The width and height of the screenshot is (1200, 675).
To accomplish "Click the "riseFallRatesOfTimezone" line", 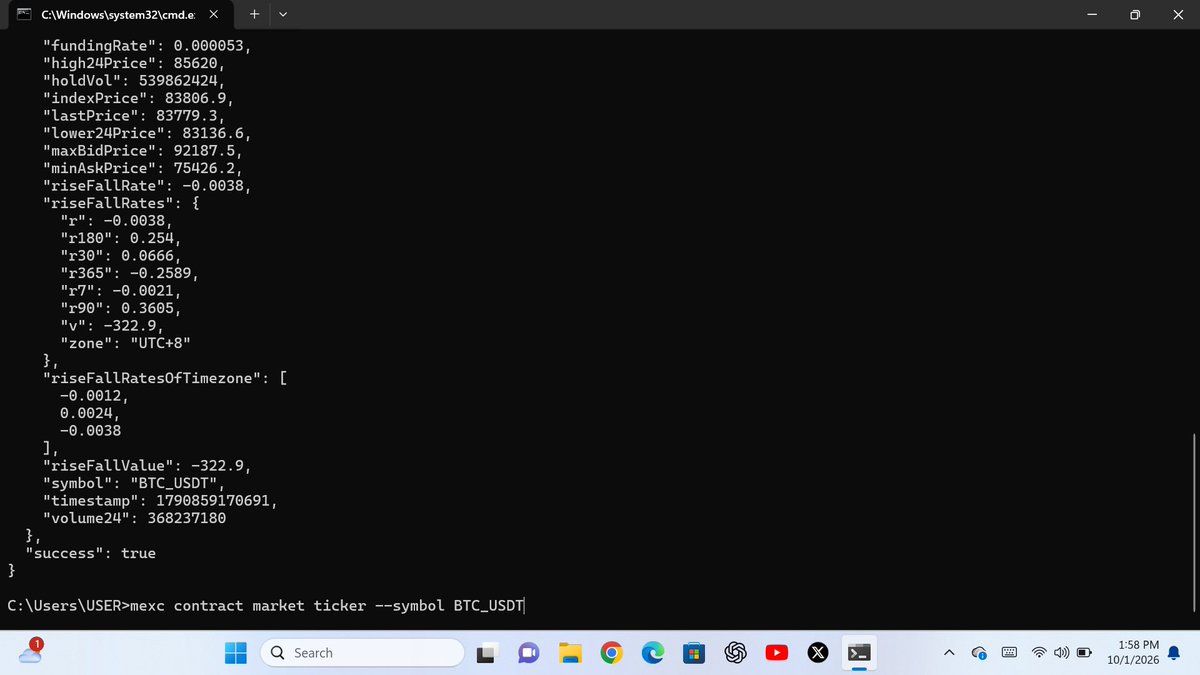I will click(x=165, y=378).
